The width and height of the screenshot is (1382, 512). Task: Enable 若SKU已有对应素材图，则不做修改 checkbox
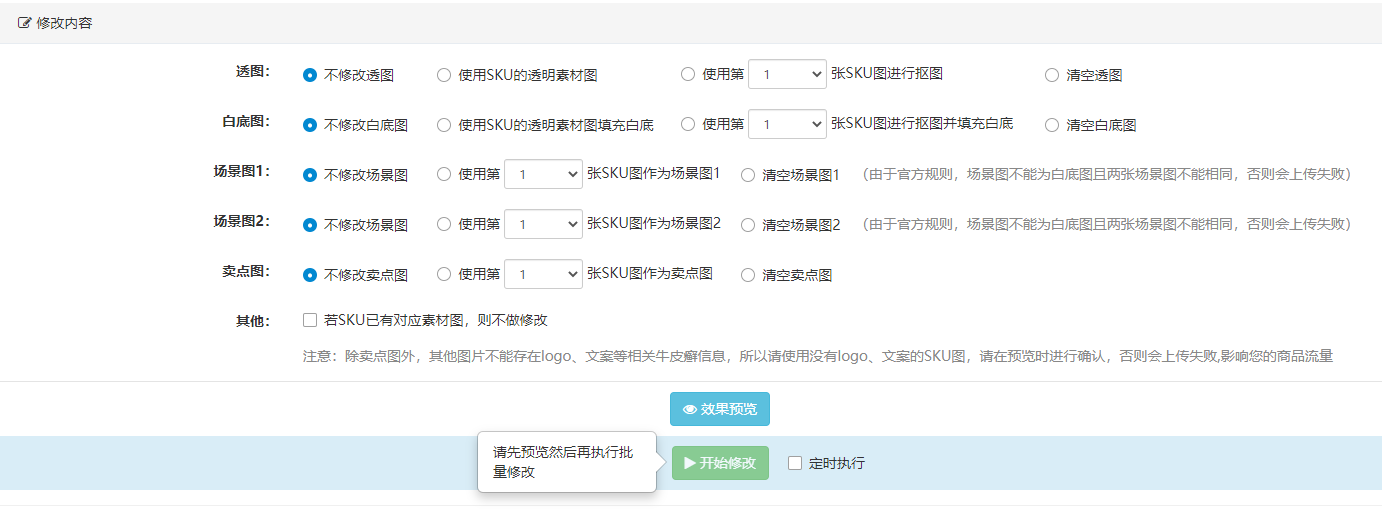click(x=310, y=321)
